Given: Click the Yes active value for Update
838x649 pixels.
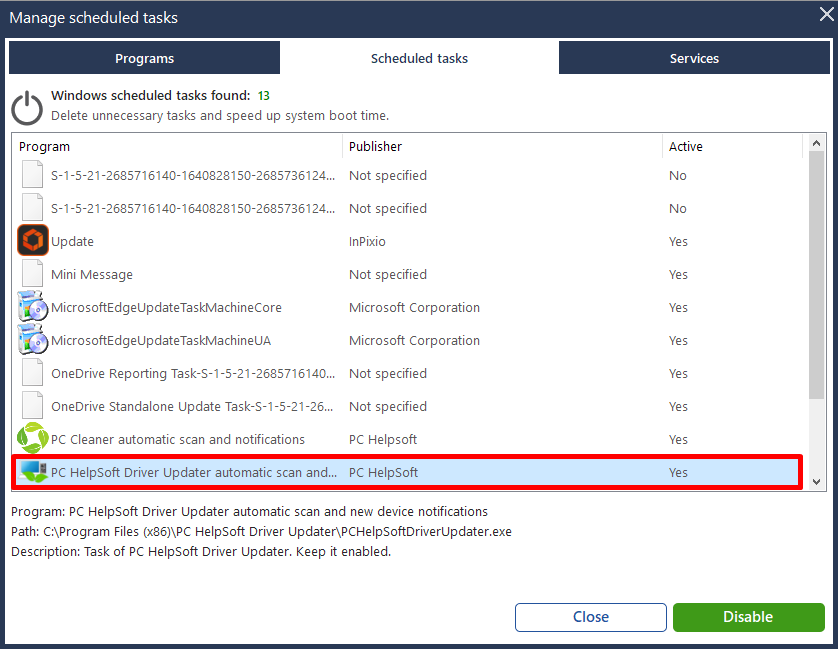Looking at the screenshot, I should click(678, 242).
